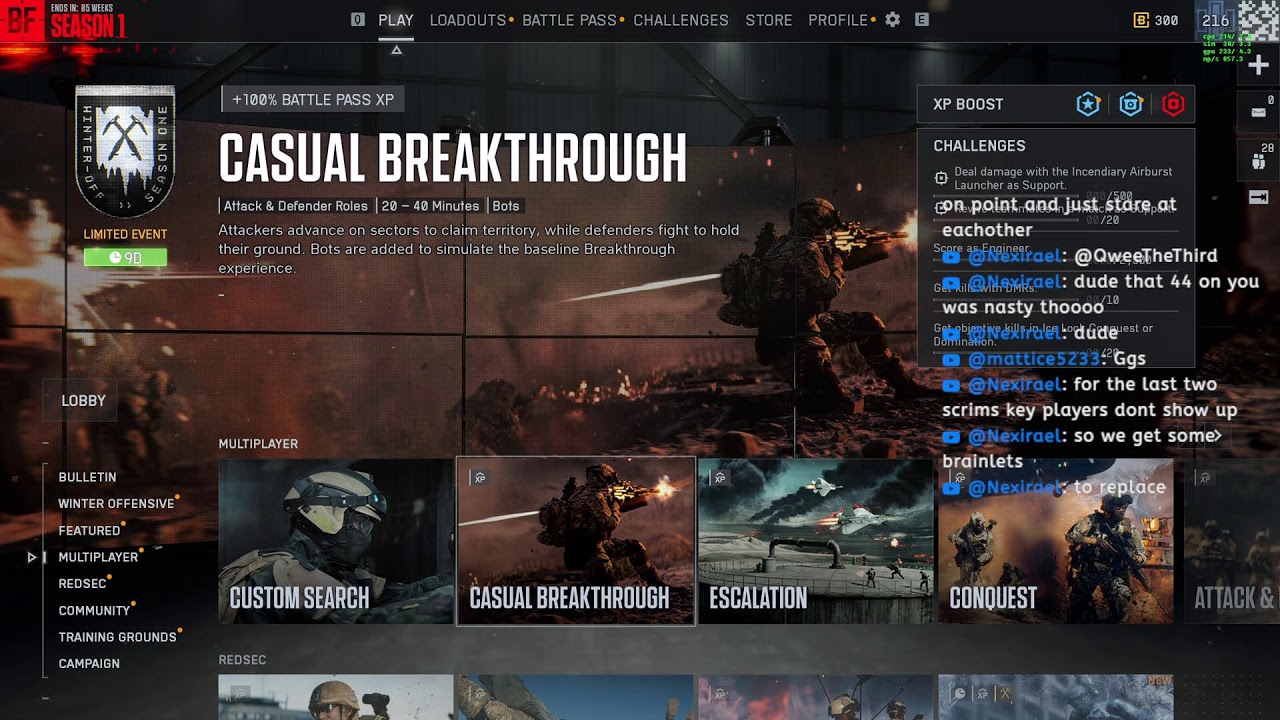Go to the Challenges tab
Screen dimensions: 1280x720
coord(681,20)
